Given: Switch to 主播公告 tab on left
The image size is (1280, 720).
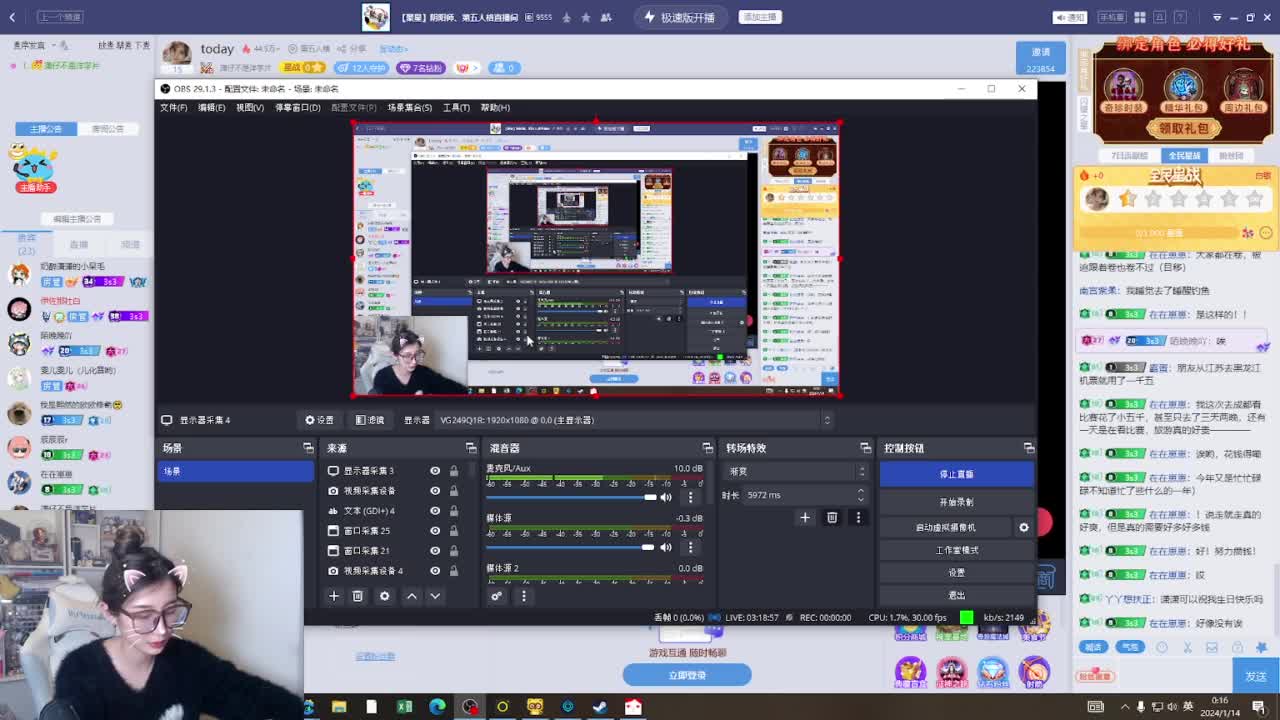Looking at the screenshot, I should point(46,129).
